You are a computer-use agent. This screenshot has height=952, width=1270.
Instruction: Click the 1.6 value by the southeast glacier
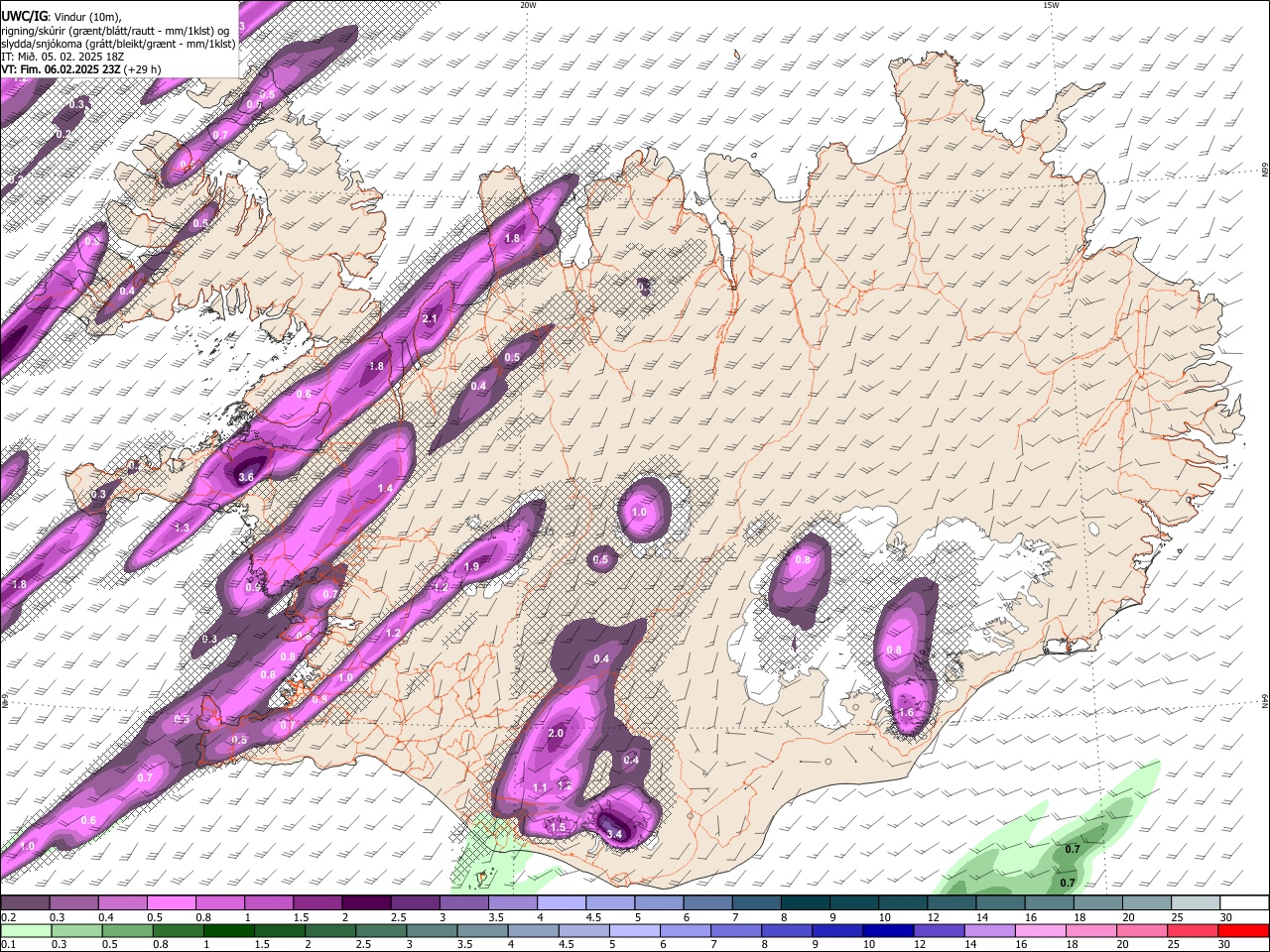(x=906, y=712)
